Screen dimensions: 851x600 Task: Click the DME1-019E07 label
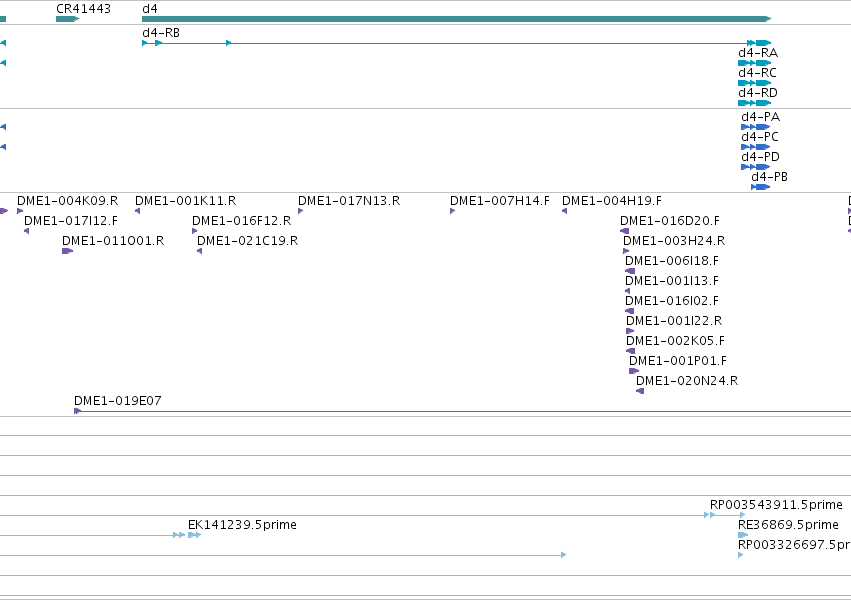click(118, 401)
